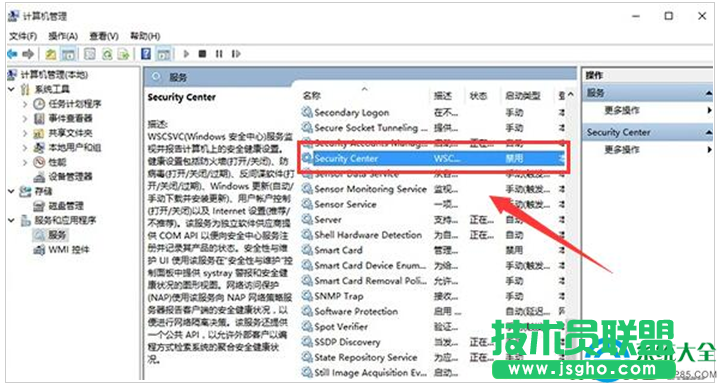Open the 操作(A) menu
This screenshot has height=385, width=719.
click(x=63, y=36)
